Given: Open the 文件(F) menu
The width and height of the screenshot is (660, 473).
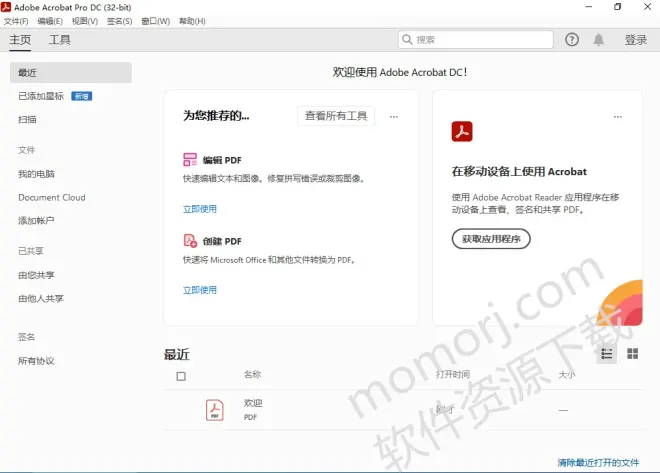Looking at the screenshot, I should pos(16,21).
